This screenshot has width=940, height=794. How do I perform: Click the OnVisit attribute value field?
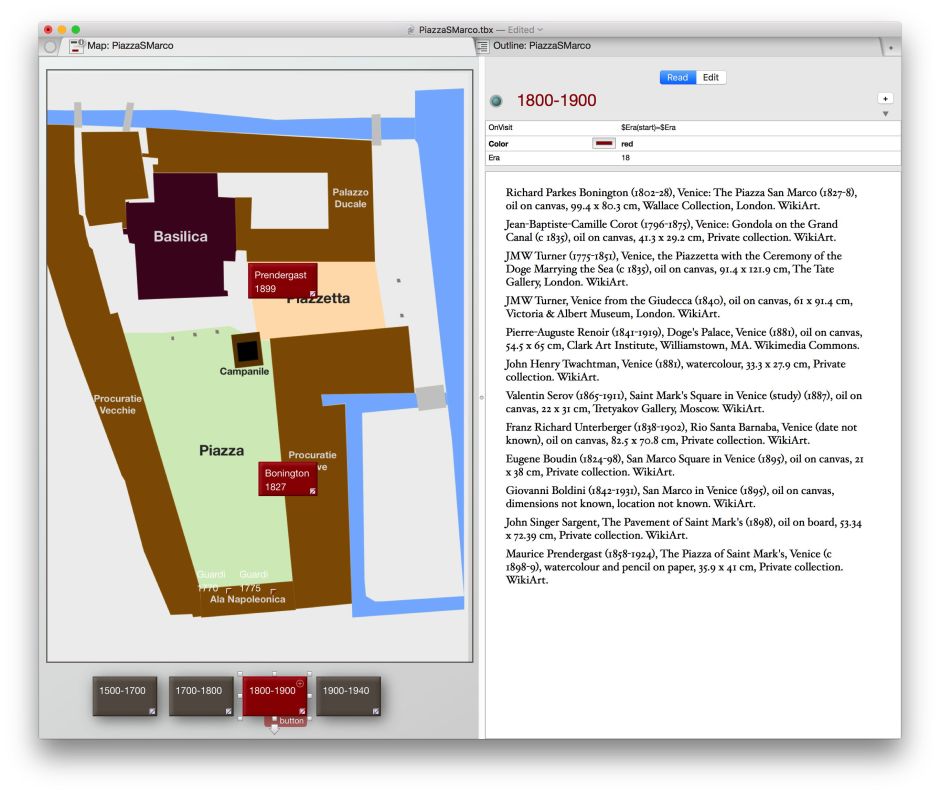[x=750, y=128]
